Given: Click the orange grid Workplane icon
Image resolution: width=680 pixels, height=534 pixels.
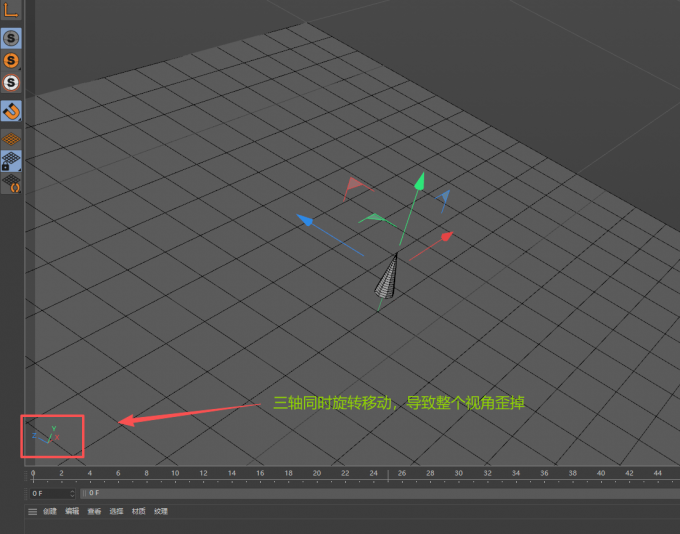Looking at the screenshot, I should point(11,139).
